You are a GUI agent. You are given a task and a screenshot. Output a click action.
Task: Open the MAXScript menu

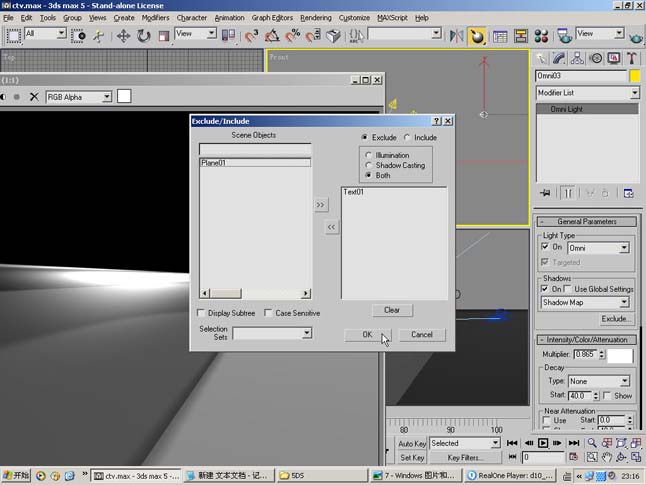[x=392, y=18]
